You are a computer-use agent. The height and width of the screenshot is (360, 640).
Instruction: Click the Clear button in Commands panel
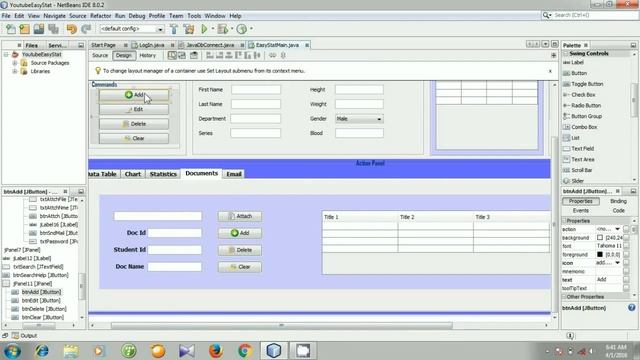(x=133, y=138)
